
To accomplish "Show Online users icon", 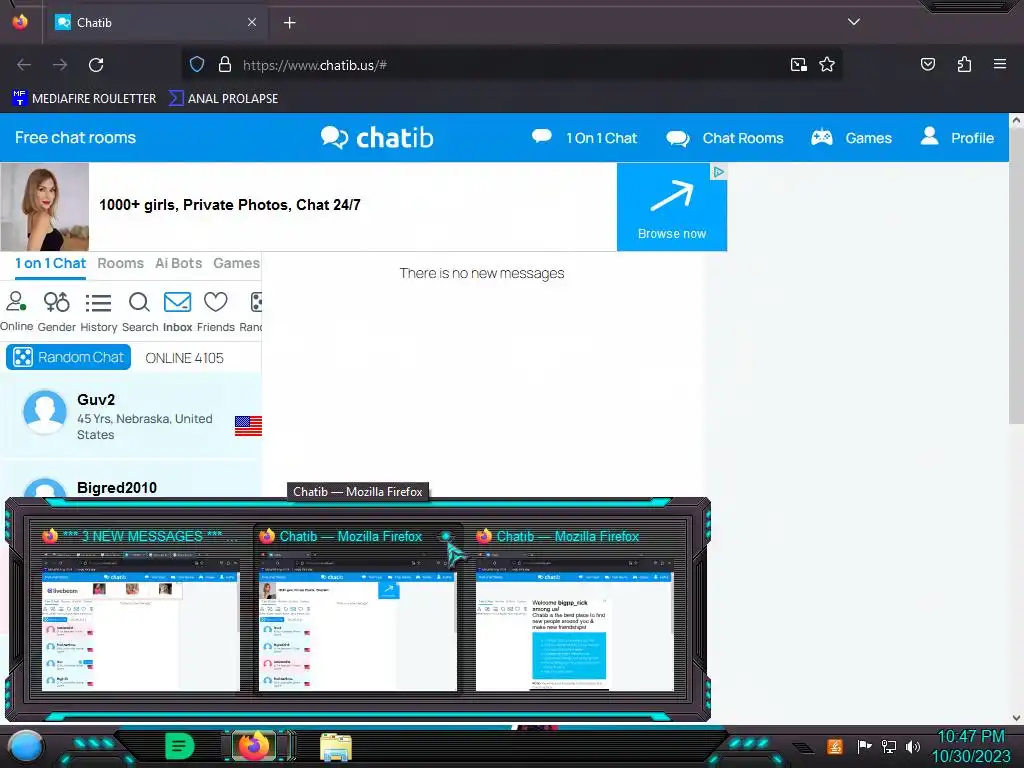I will click(16, 312).
